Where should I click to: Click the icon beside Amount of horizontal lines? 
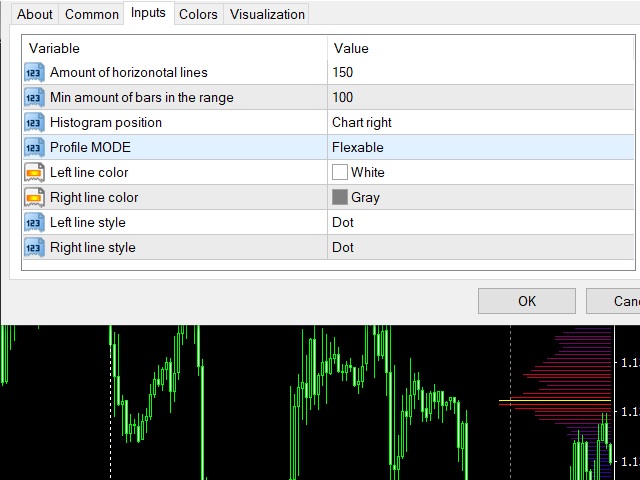34,73
